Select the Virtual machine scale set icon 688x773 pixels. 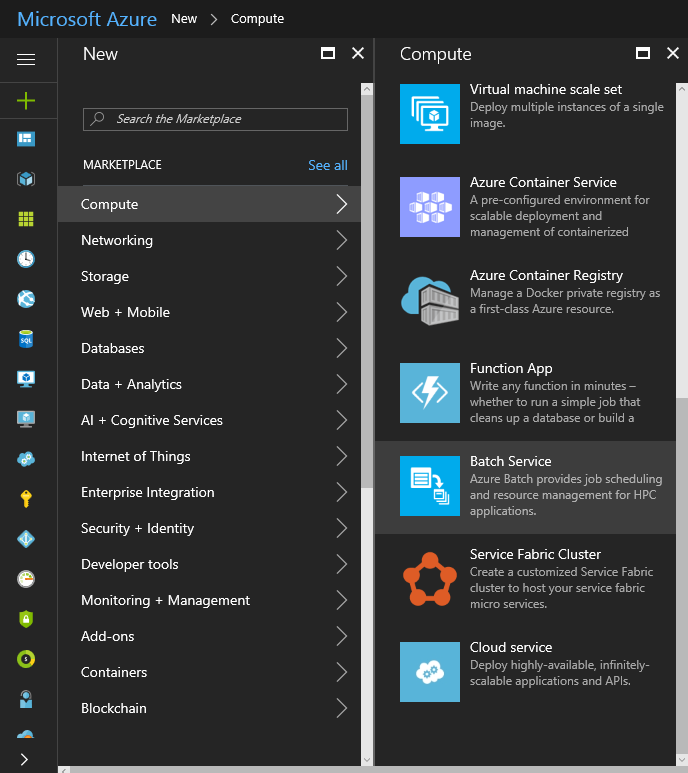tap(430, 114)
